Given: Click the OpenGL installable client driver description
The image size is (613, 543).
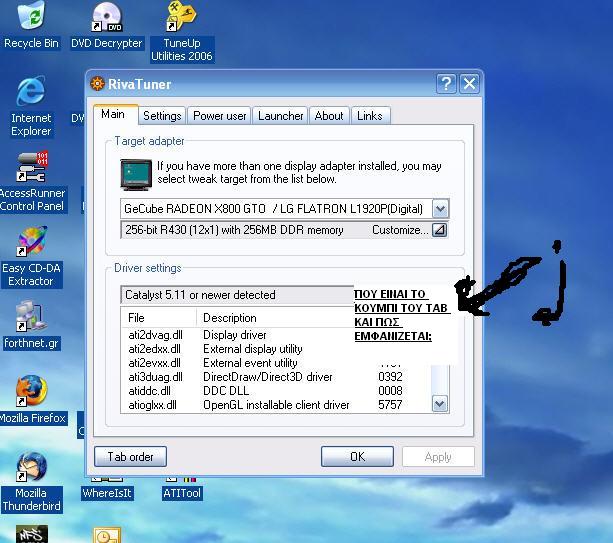Looking at the screenshot, I should [x=276, y=405].
